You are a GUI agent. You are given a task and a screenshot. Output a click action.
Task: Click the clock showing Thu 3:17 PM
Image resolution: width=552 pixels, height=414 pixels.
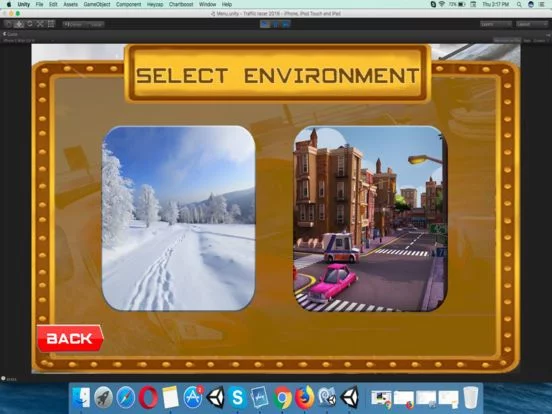[495, 4]
